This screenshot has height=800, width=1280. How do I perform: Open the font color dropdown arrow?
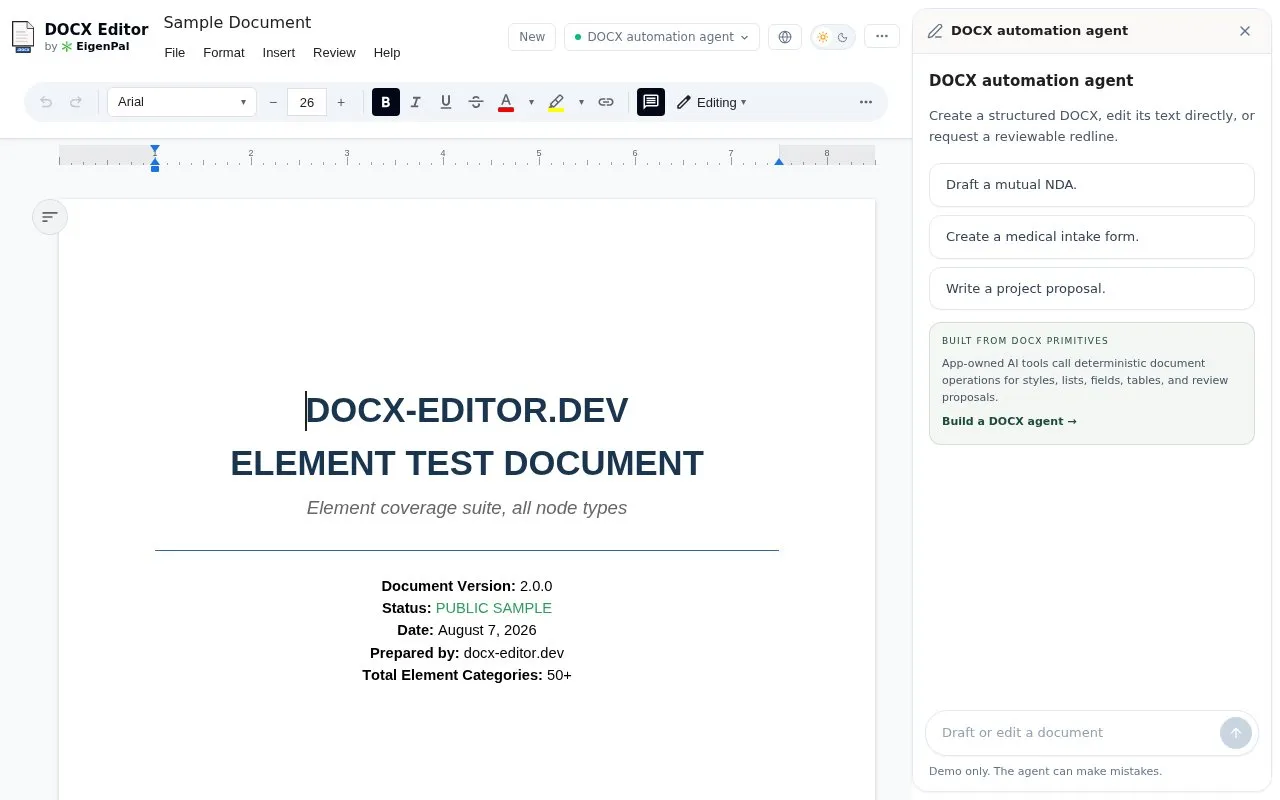531,102
